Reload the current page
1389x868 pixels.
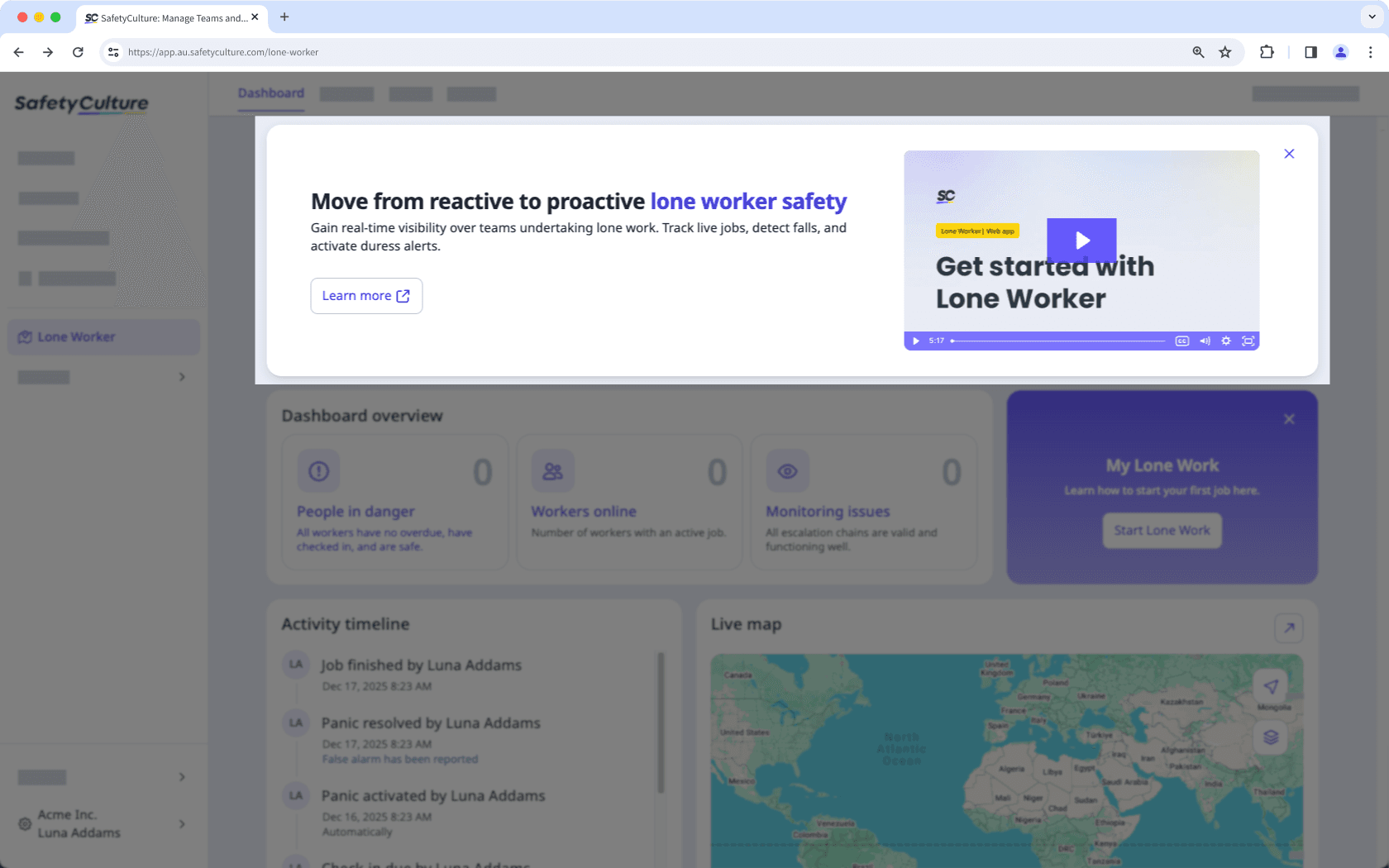(x=78, y=52)
